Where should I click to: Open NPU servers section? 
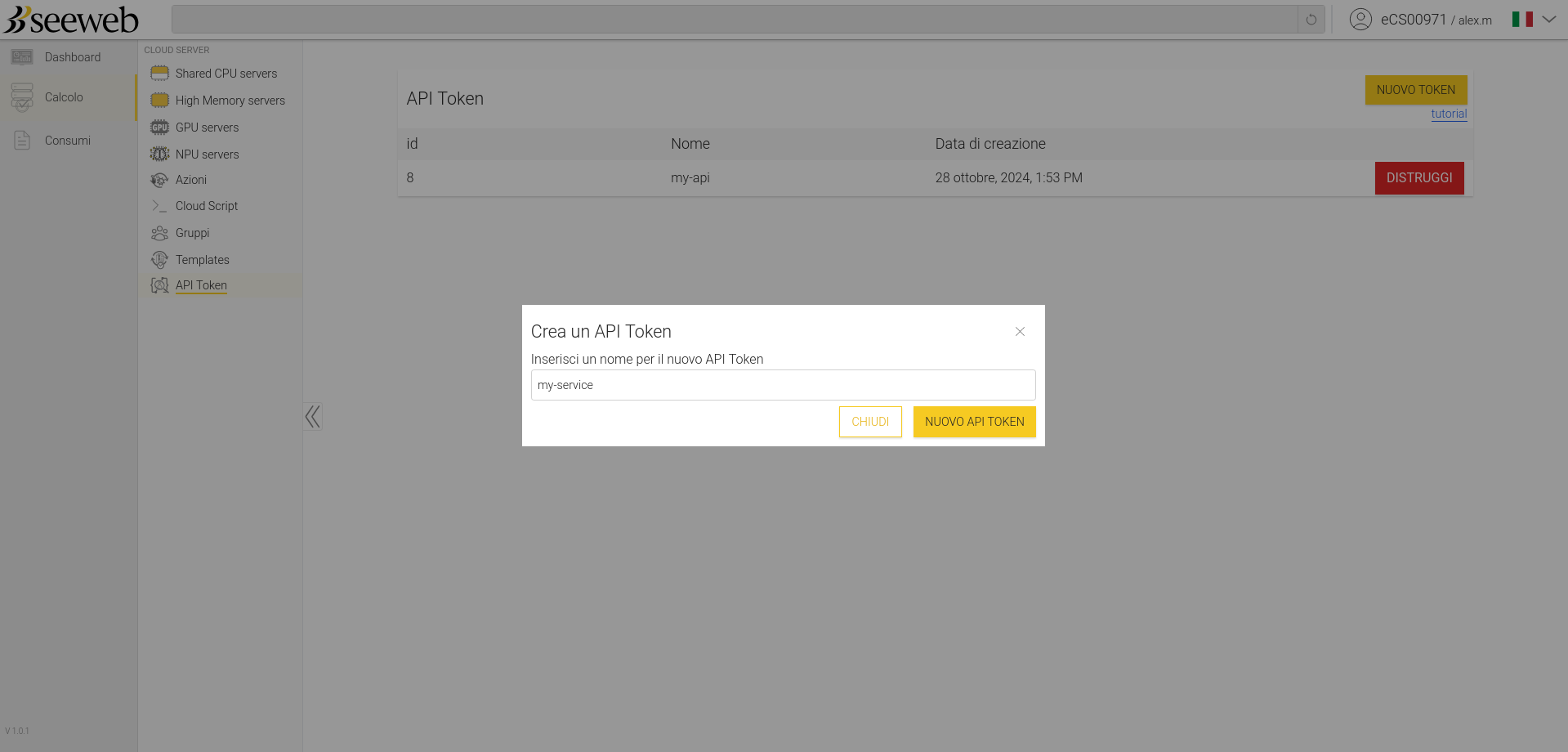(x=208, y=154)
